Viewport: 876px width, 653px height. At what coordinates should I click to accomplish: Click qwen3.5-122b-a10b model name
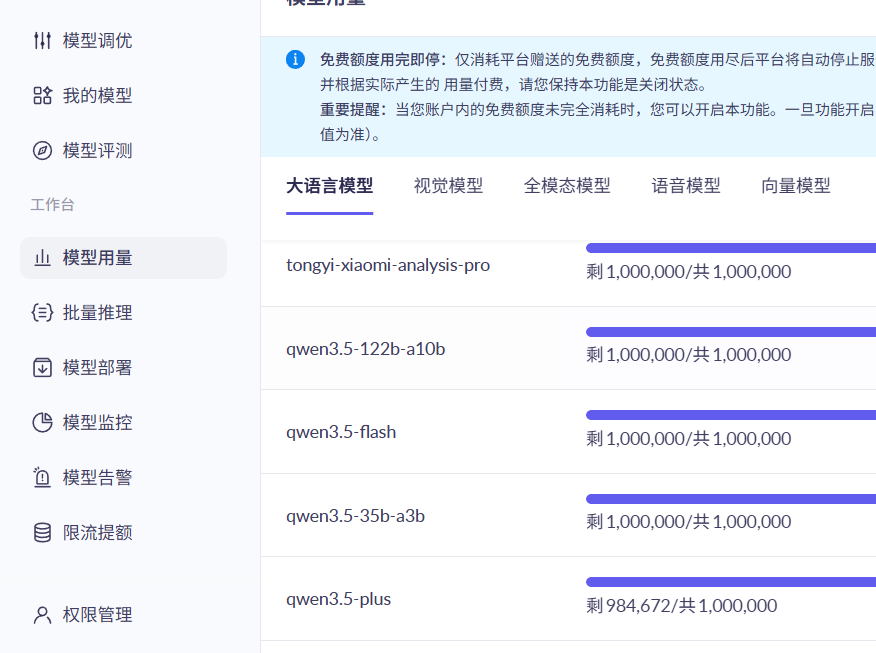click(x=365, y=349)
